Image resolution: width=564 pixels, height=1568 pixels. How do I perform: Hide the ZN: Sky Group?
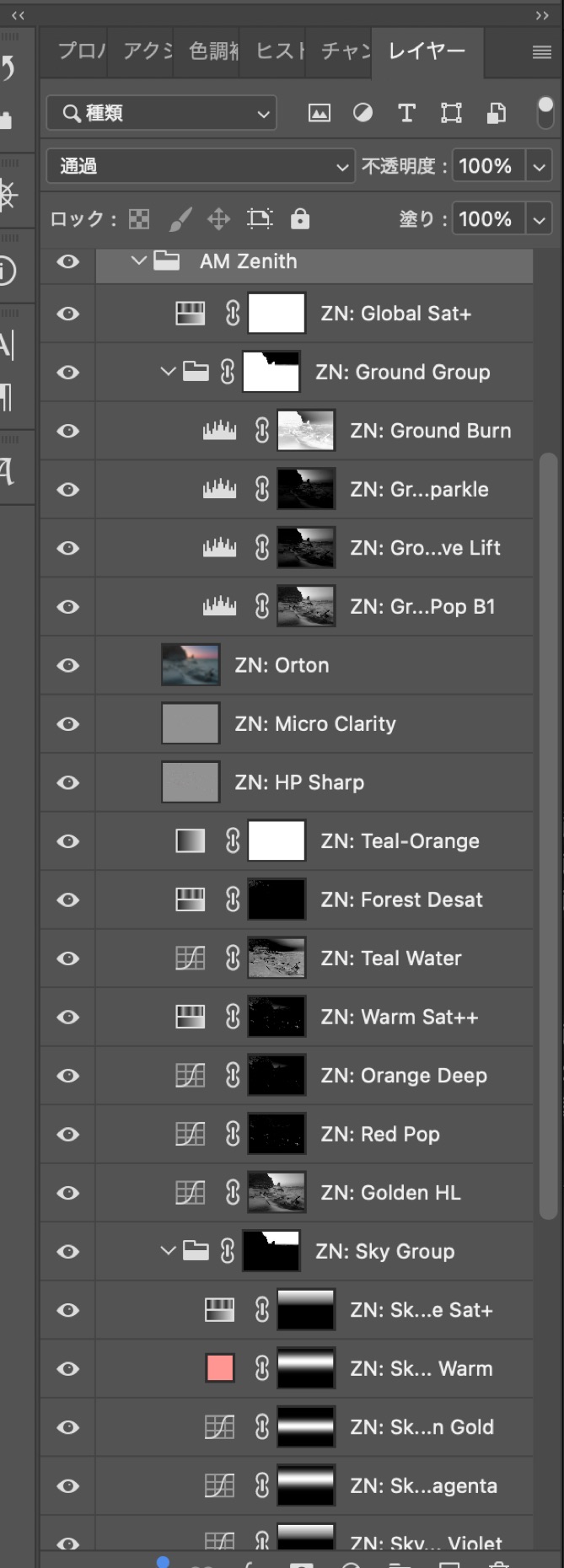68,1251
